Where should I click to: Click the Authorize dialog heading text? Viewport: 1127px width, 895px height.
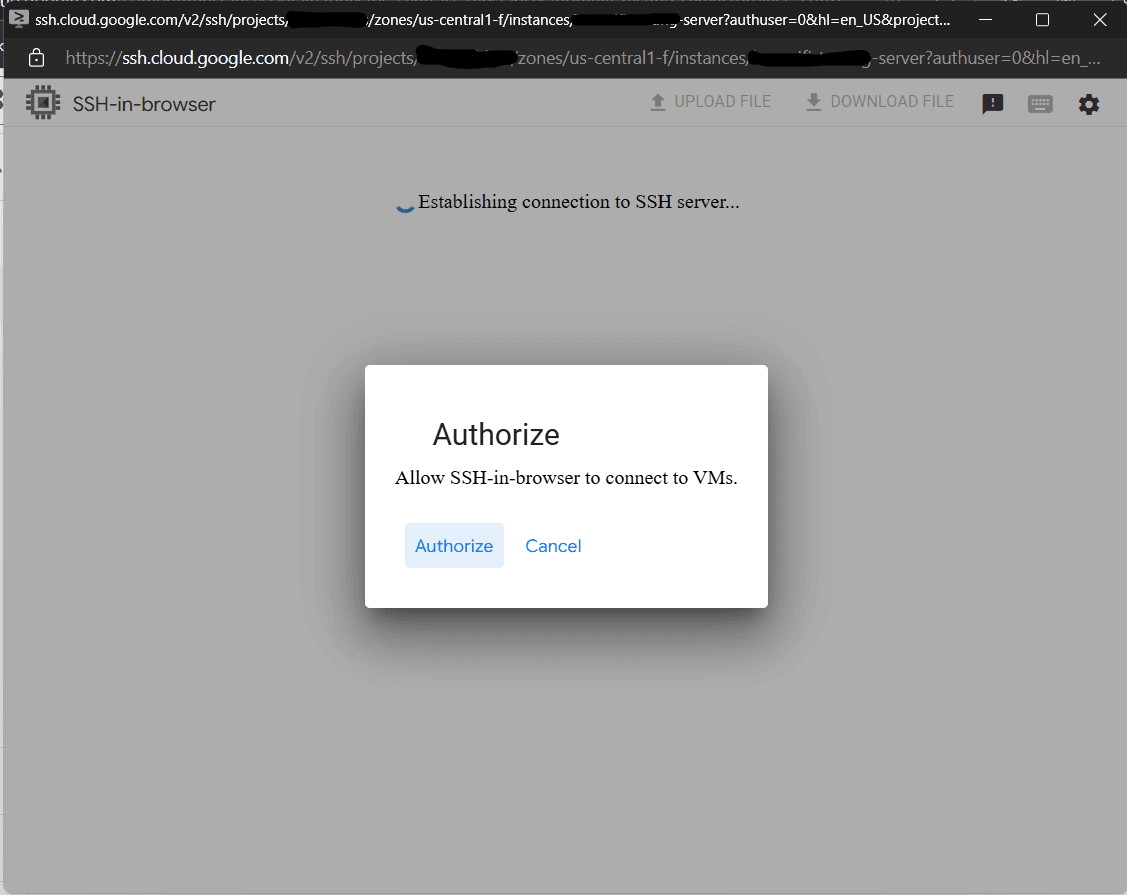496,434
